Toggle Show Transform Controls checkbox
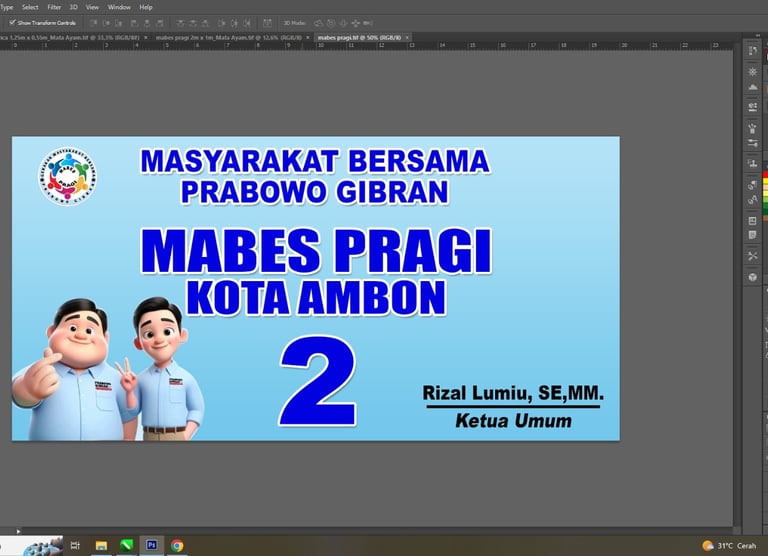The image size is (768, 556). tap(12, 23)
